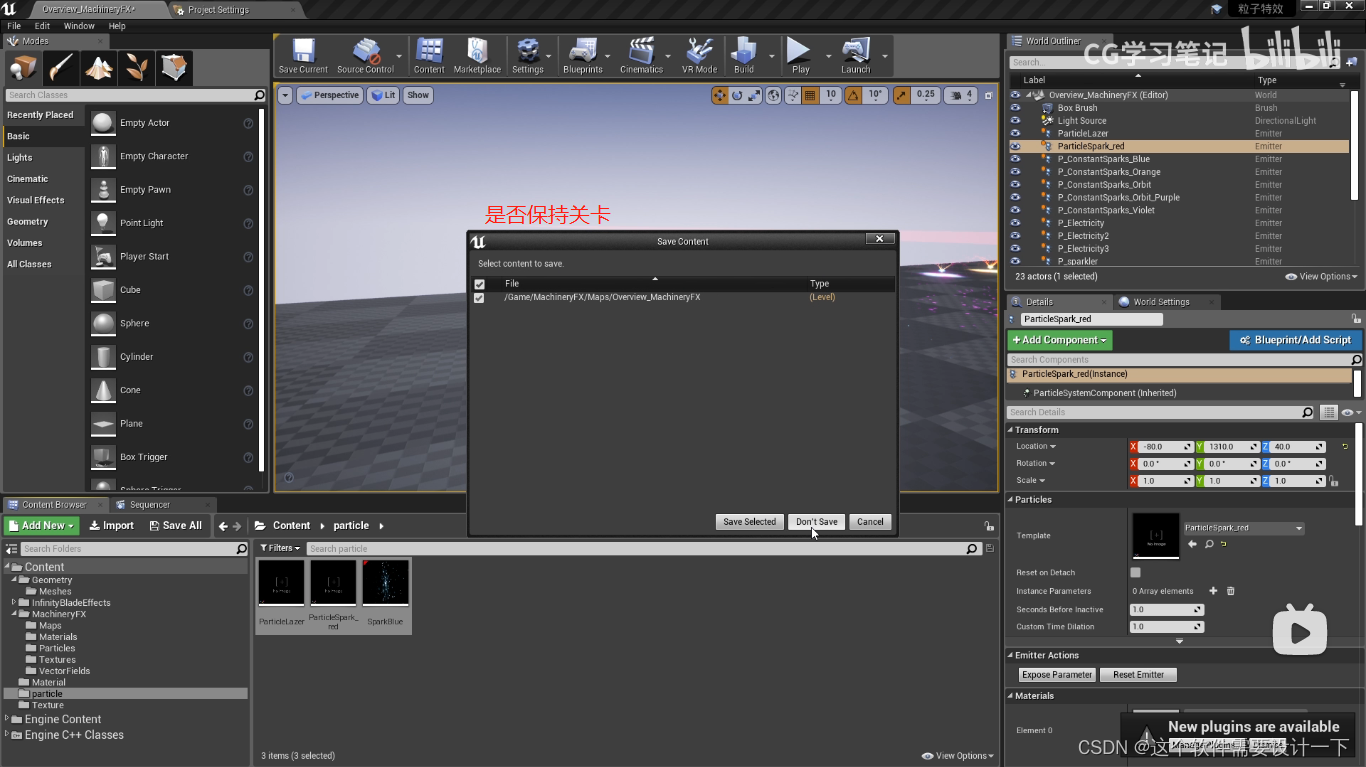Open the Perspective viewport dropdown

click(x=330, y=95)
